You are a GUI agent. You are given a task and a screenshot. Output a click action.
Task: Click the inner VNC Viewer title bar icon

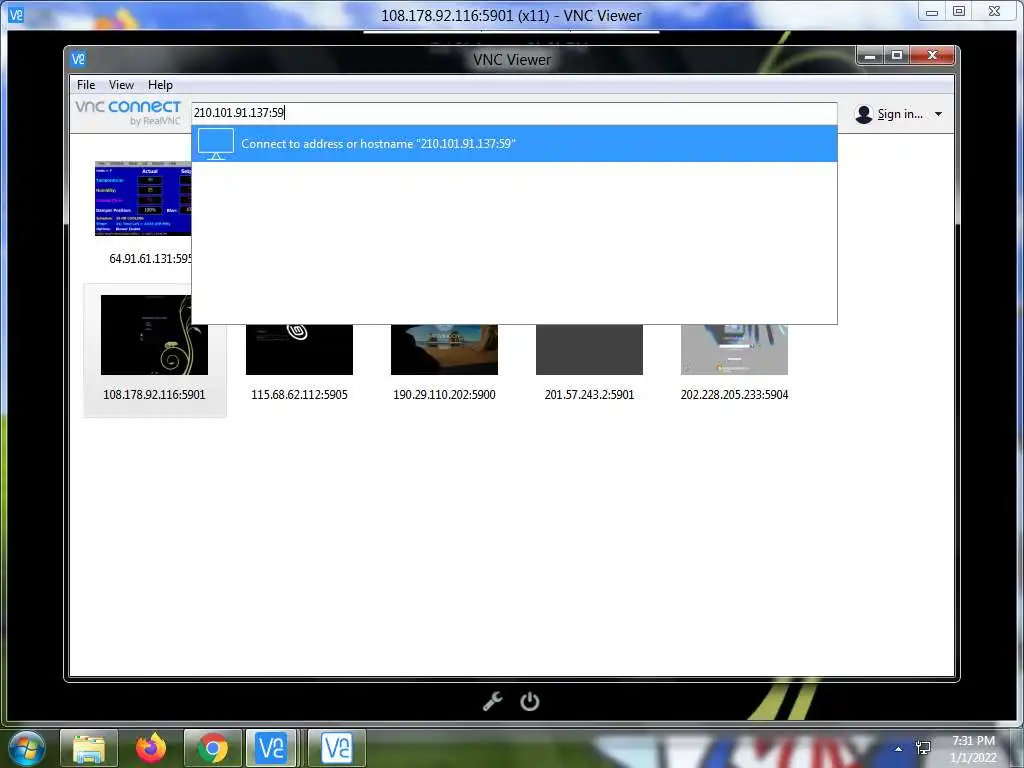[x=78, y=59]
